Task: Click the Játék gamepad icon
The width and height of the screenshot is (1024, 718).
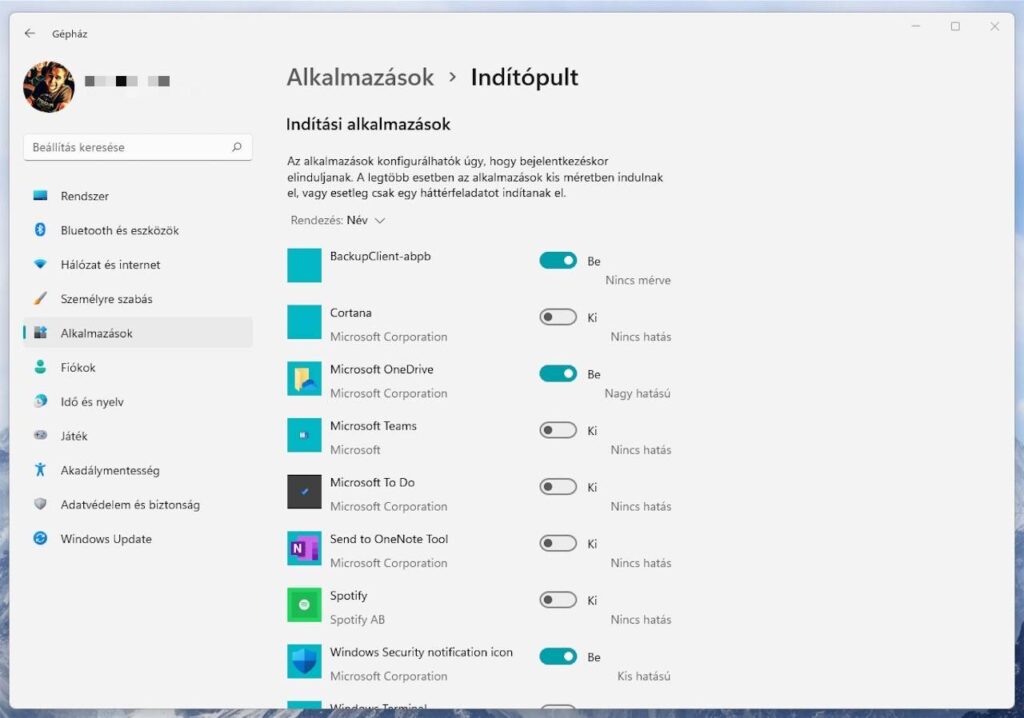Action: click(x=40, y=435)
